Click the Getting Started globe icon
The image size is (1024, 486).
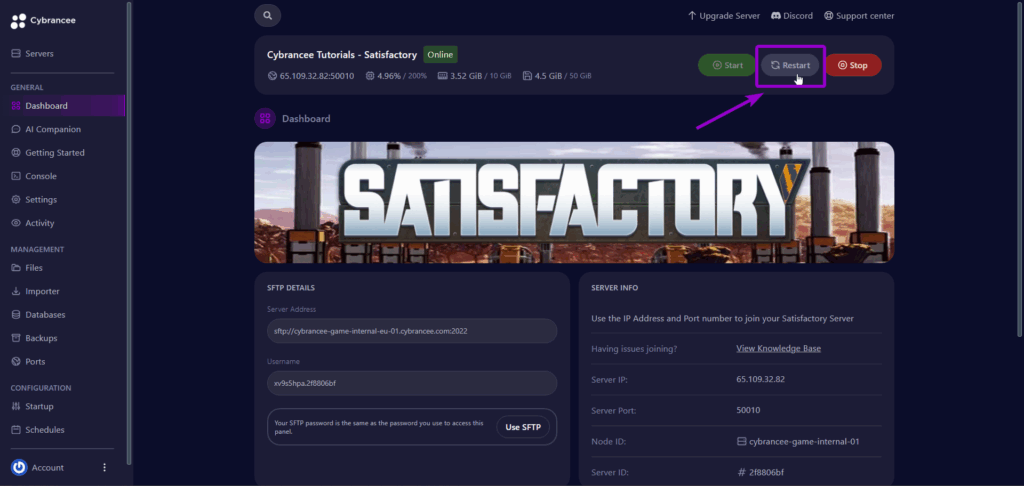coord(16,153)
